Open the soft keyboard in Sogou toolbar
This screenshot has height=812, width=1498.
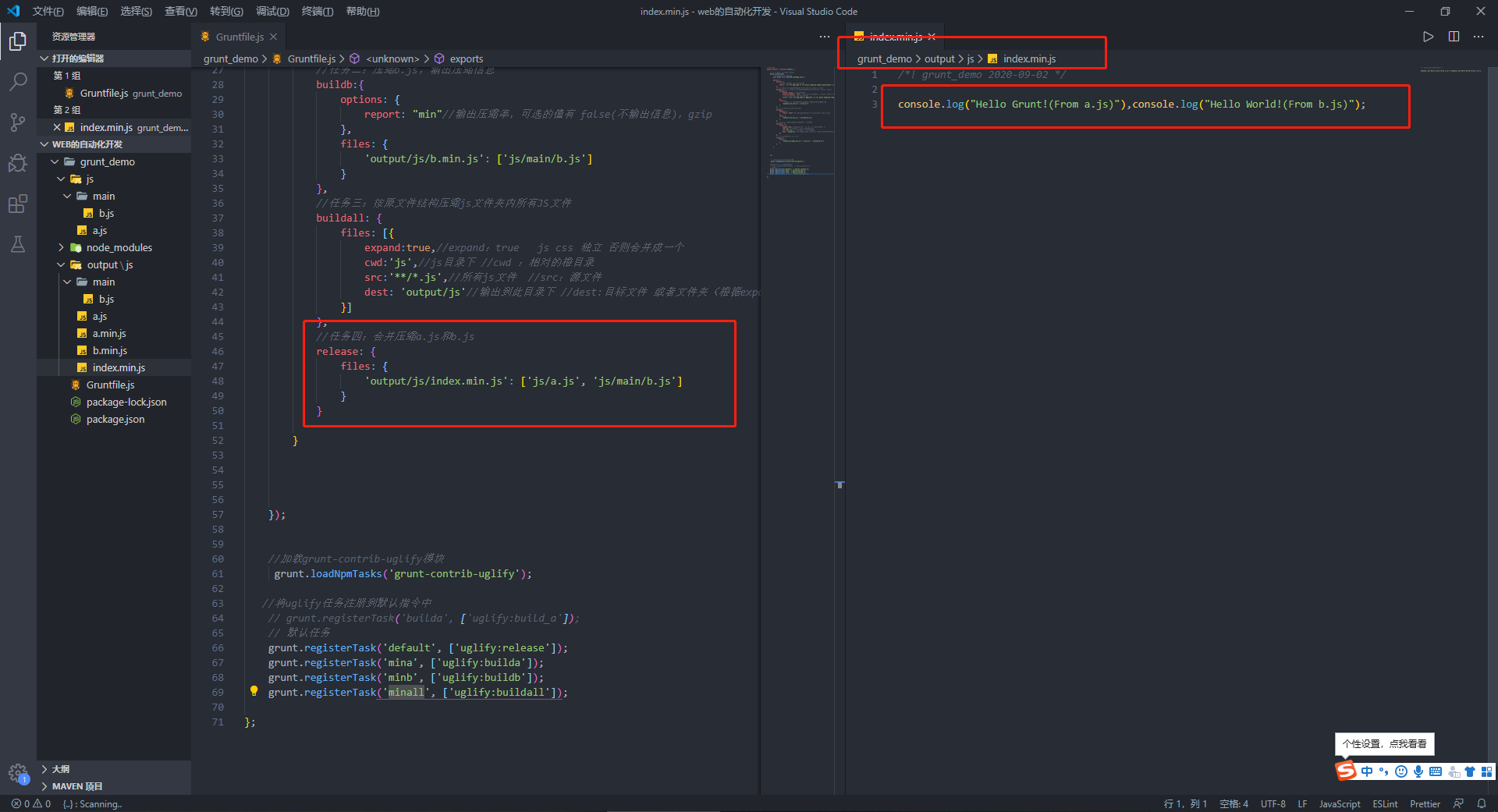tap(1436, 771)
